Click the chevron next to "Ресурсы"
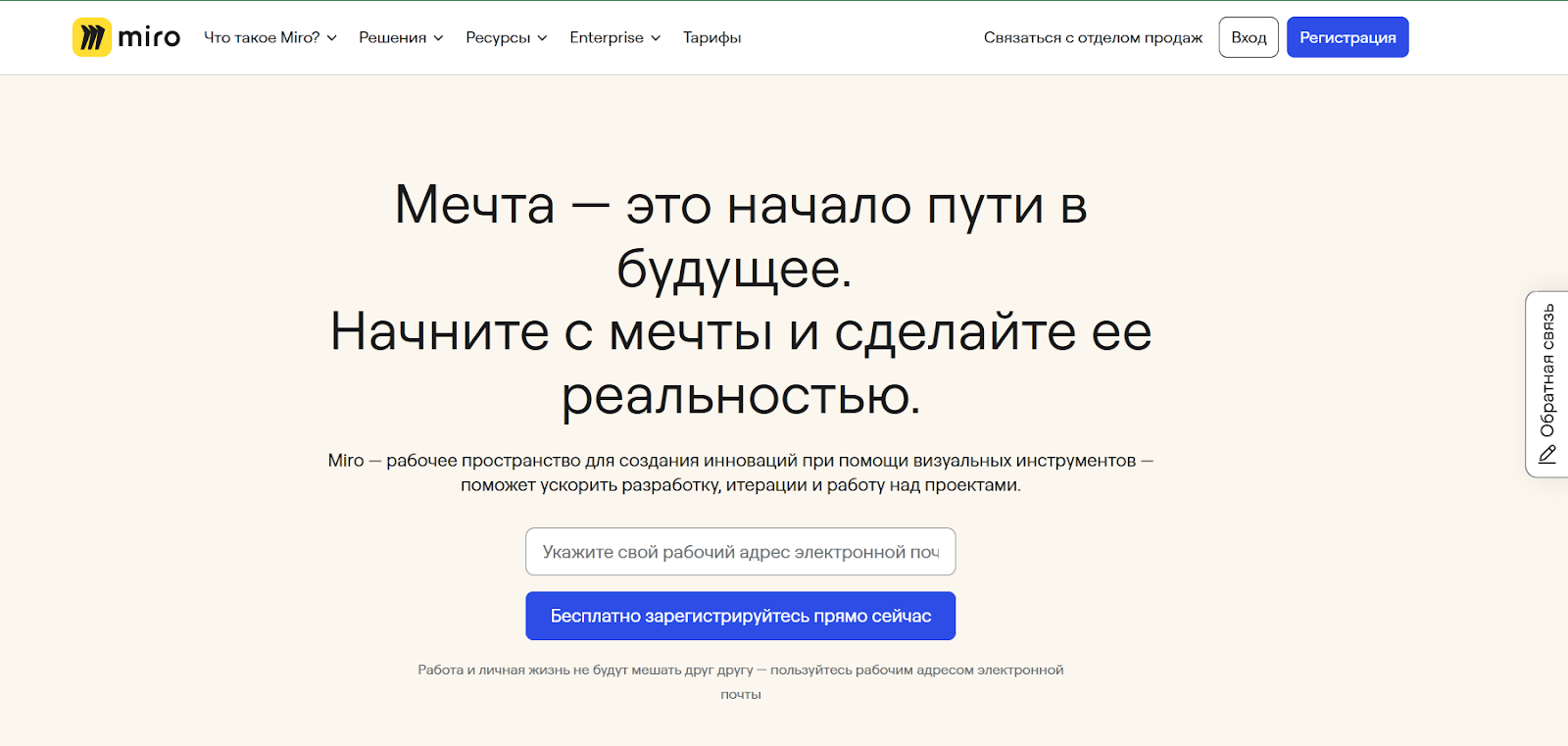Viewport: 1568px width, 746px height. coord(543,38)
